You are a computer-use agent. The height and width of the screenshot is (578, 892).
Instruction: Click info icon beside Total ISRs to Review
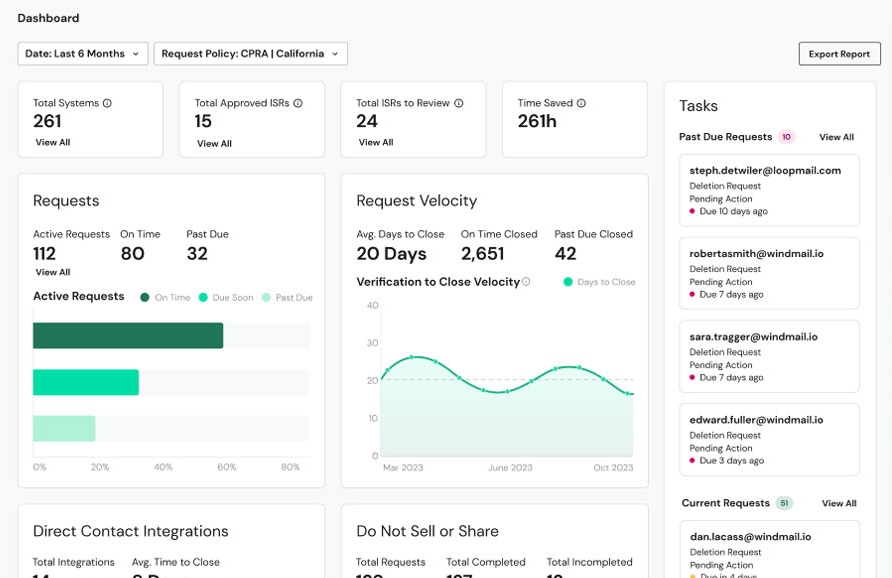pyautogui.click(x=459, y=103)
